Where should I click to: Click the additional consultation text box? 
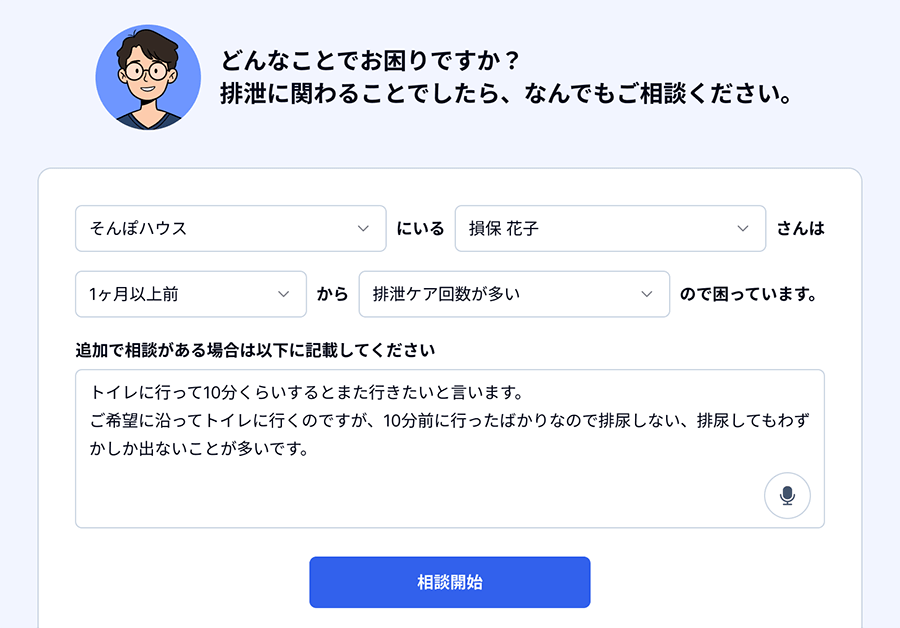449,445
